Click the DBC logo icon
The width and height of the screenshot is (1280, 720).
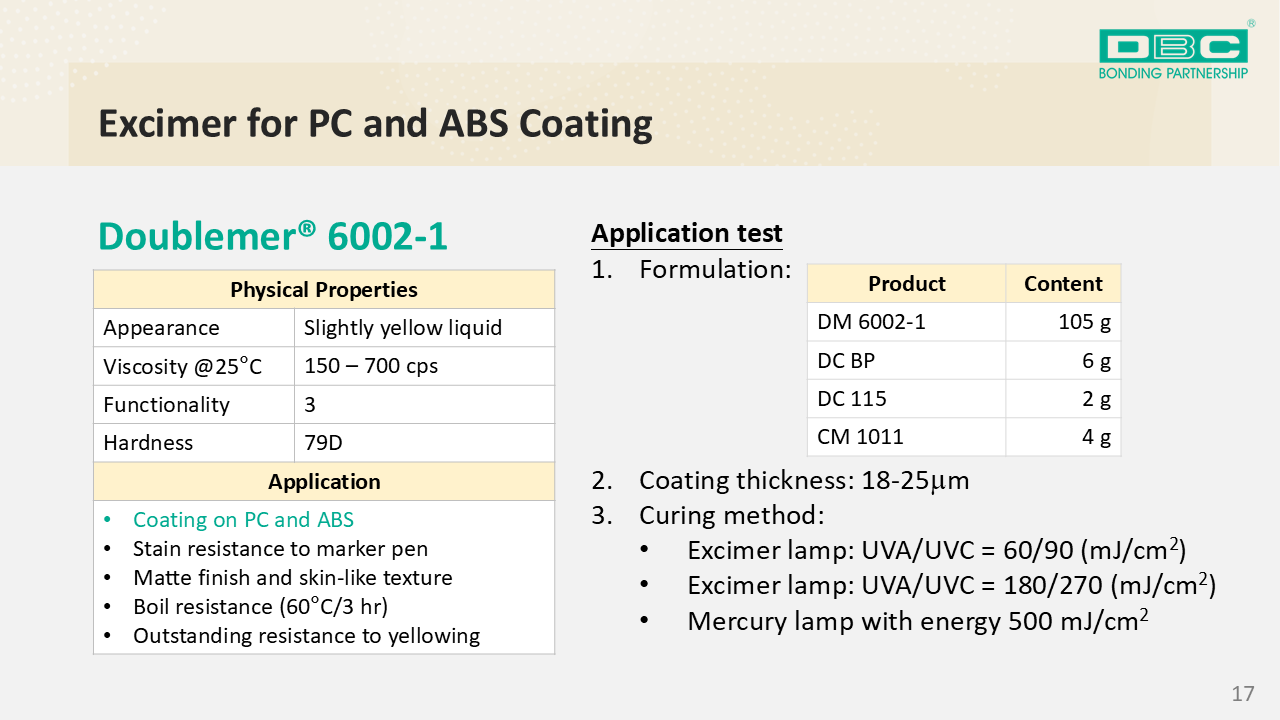click(1173, 46)
